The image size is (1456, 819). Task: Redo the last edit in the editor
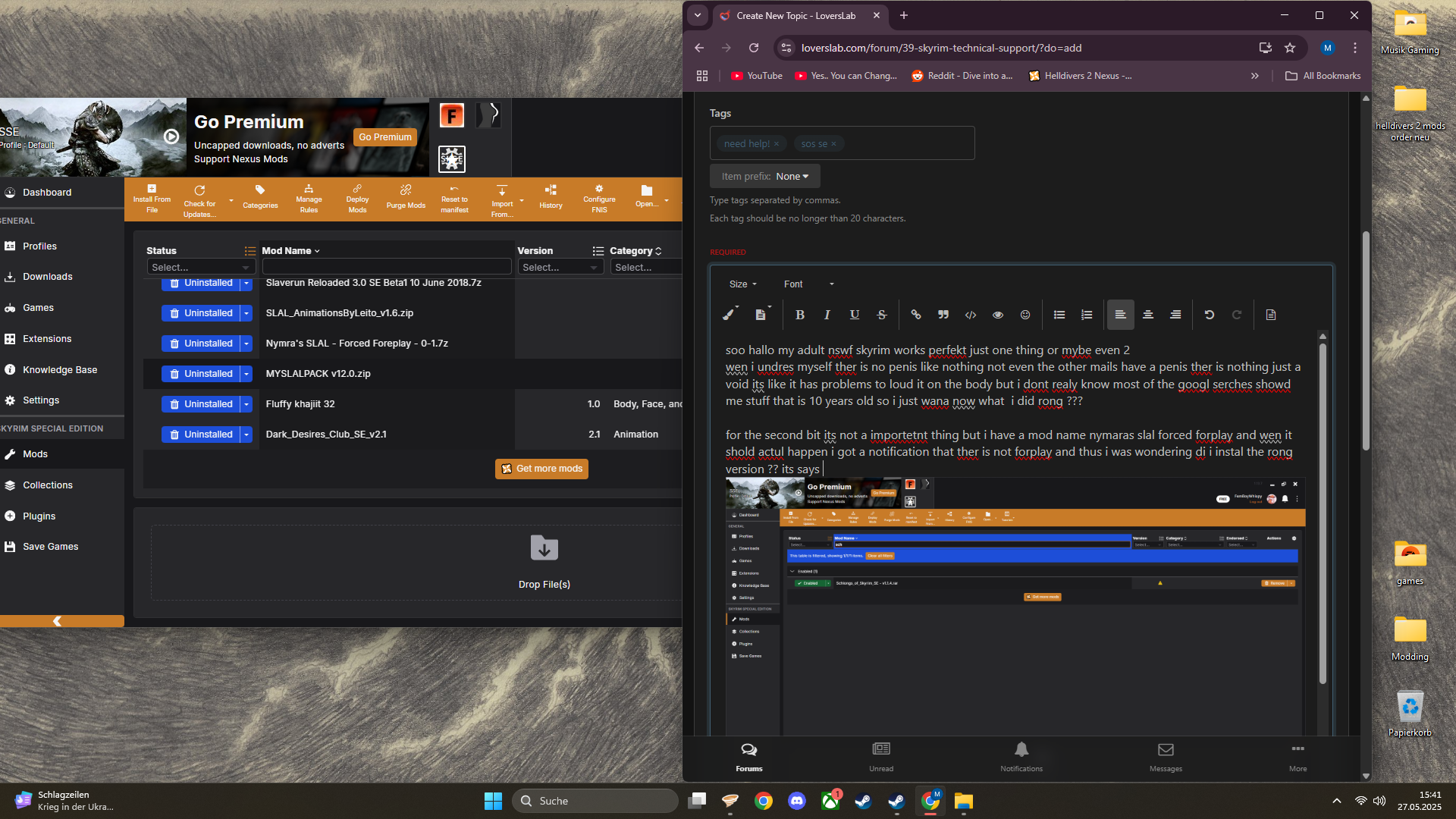(x=1237, y=315)
